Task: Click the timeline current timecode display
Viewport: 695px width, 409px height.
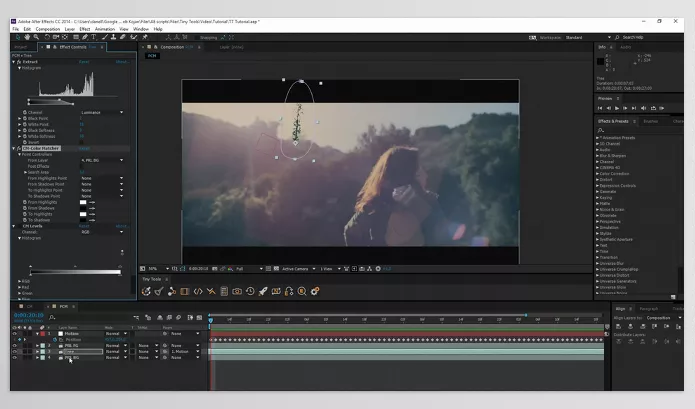Action: pyautogui.click(x=28, y=315)
